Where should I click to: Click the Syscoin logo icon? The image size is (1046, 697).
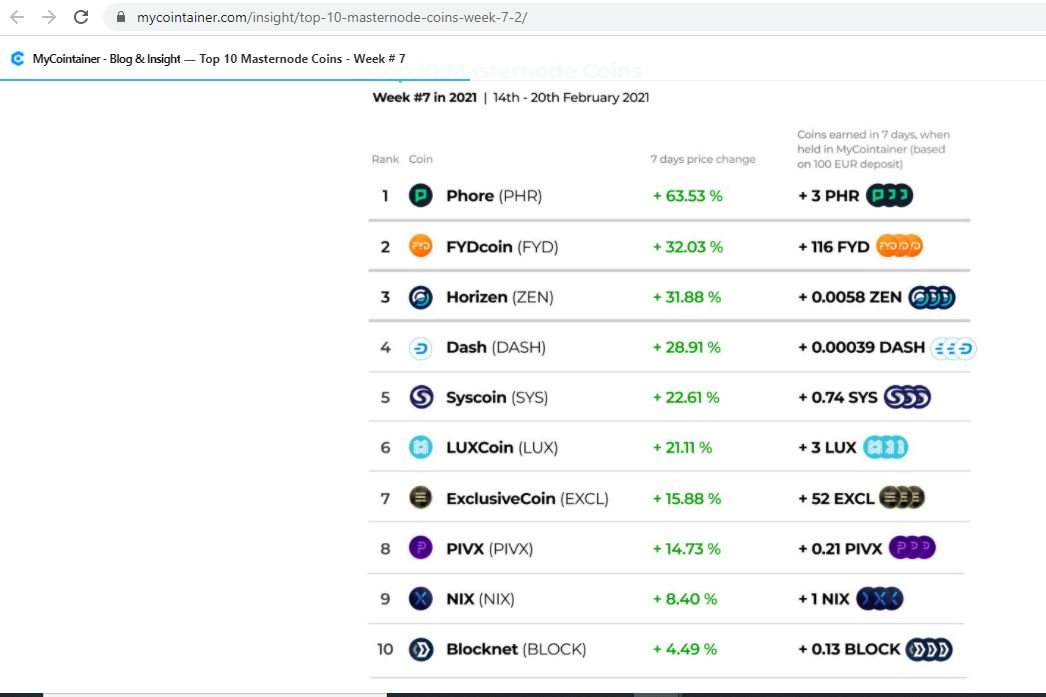421,397
